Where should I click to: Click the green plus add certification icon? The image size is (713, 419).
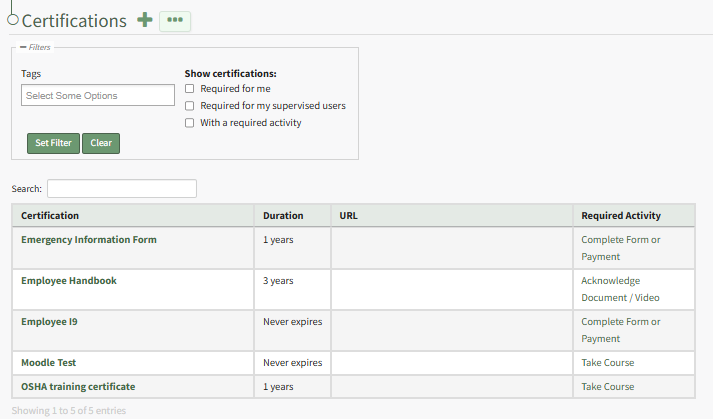(145, 20)
